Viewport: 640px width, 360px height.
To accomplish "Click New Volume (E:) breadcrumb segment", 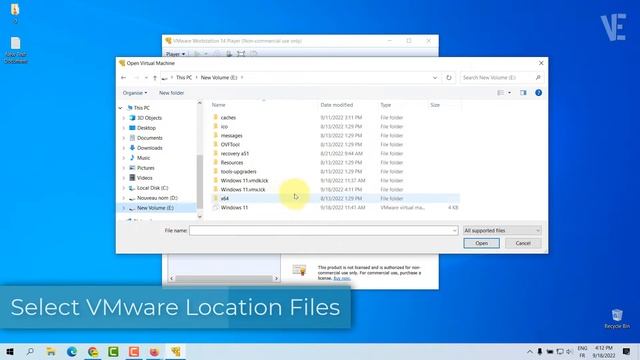I will [219, 78].
